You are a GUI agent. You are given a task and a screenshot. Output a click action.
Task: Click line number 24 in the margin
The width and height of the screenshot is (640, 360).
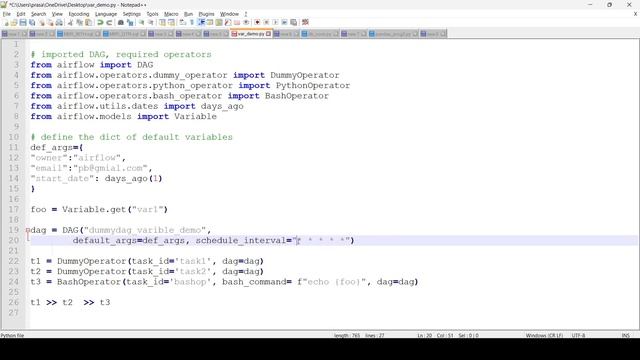coord(13,282)
